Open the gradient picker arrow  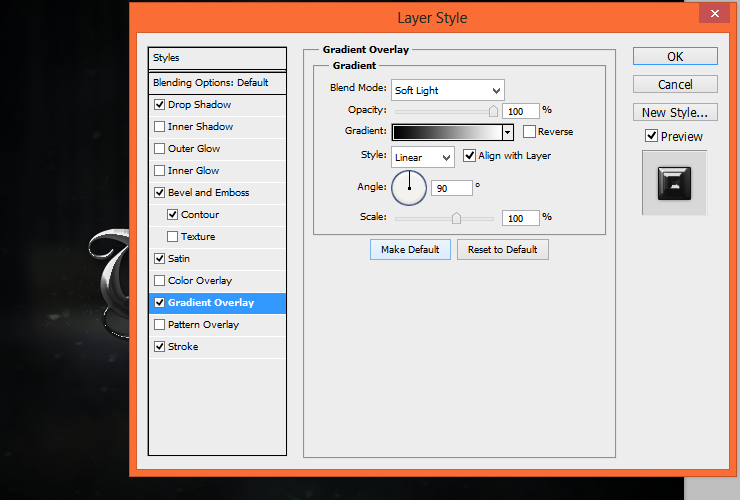[508, 132]
